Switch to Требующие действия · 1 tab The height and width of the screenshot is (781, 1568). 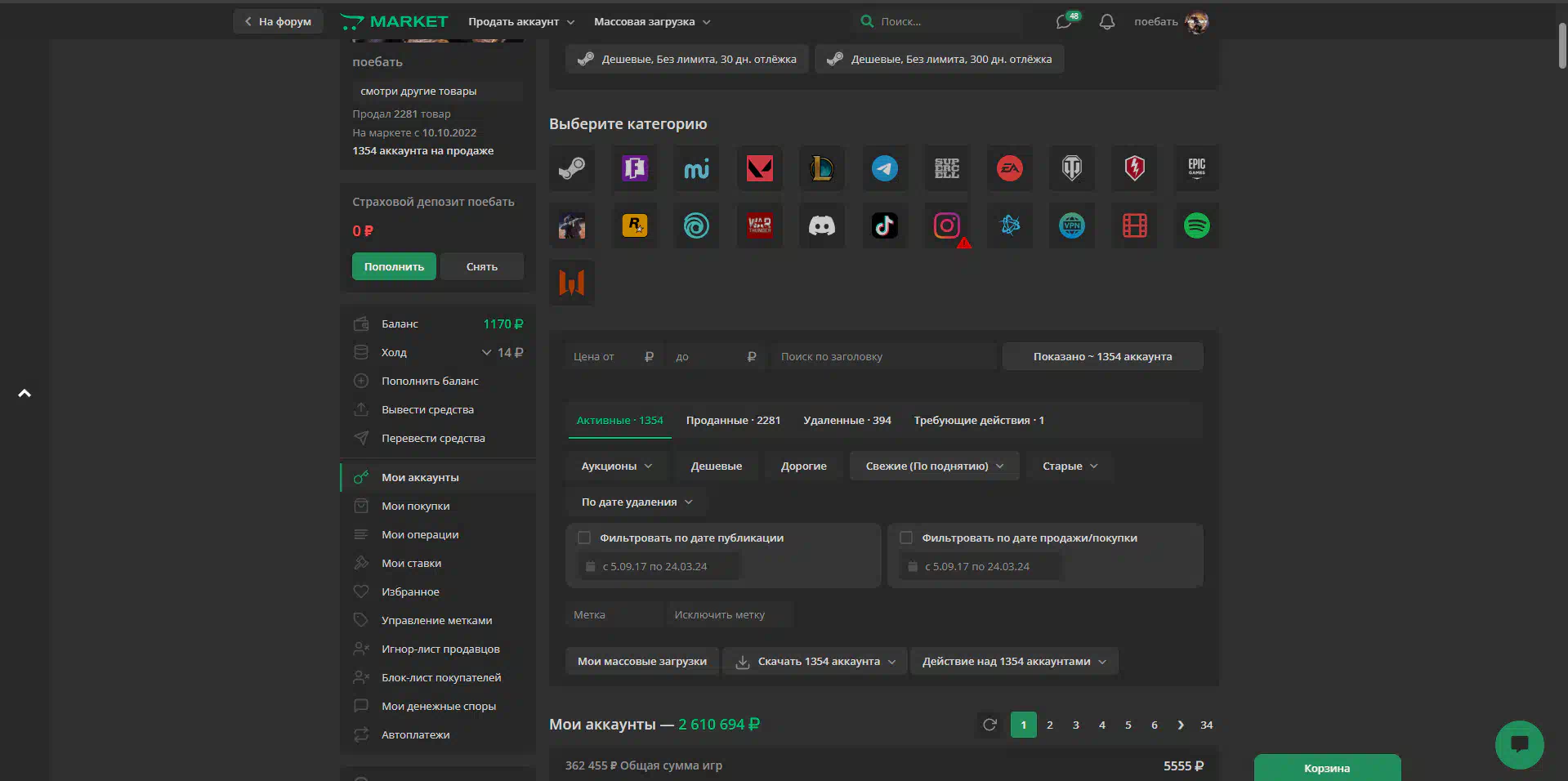[979, 420]
